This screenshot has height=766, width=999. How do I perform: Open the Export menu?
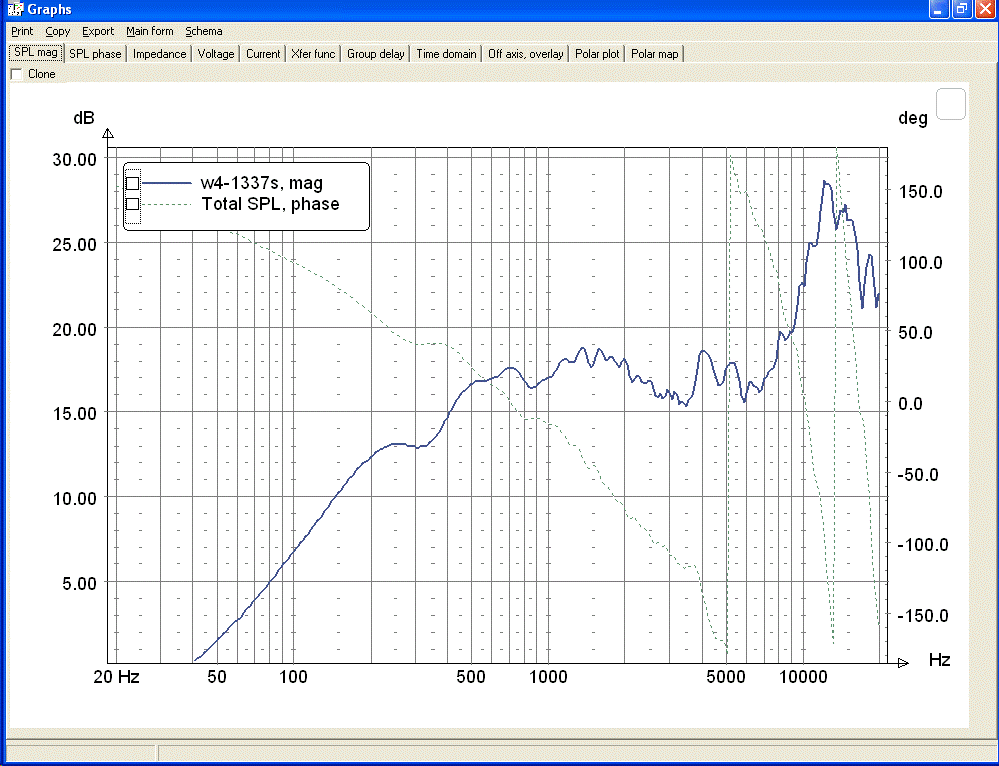click(97, 31)
